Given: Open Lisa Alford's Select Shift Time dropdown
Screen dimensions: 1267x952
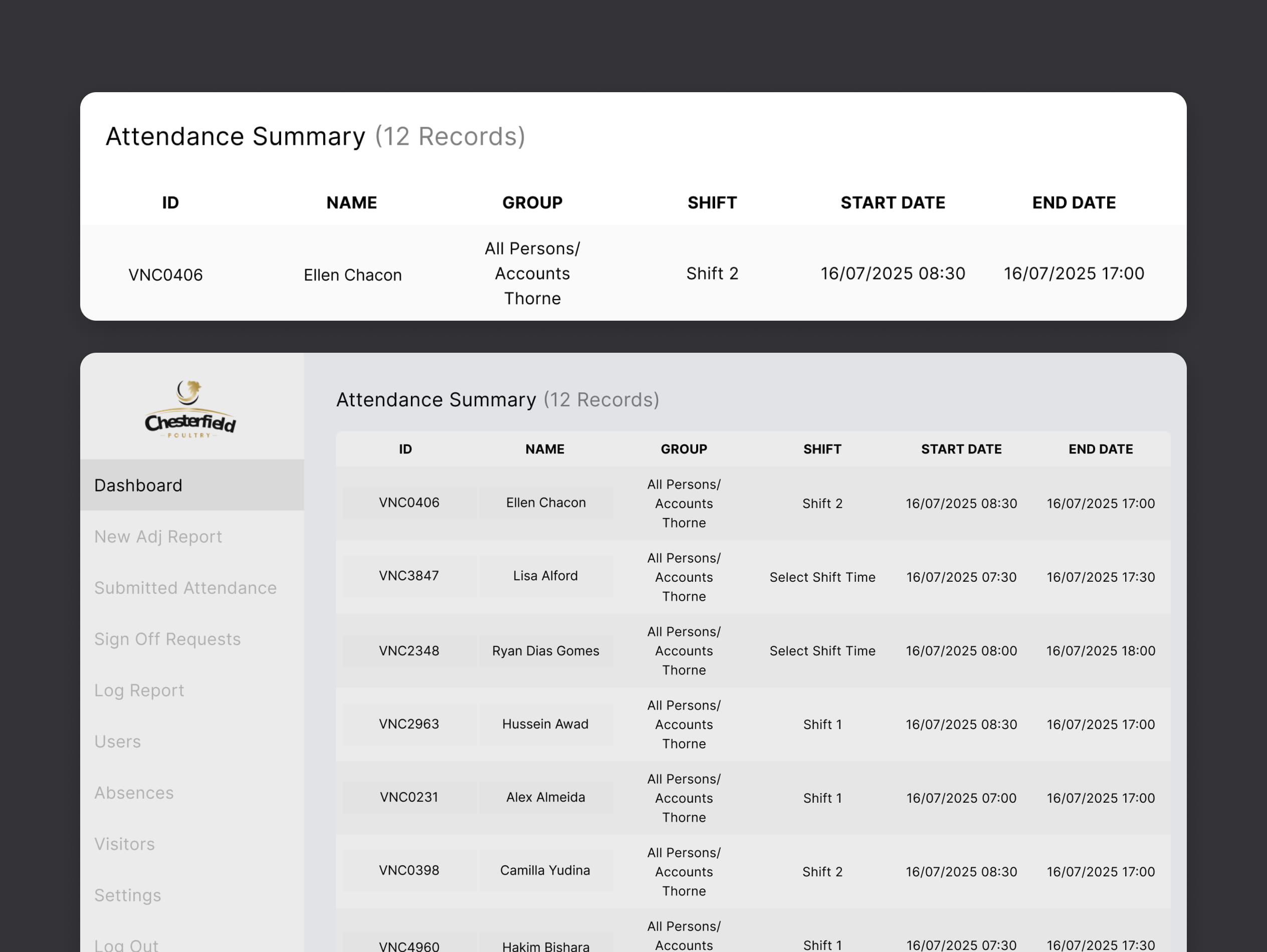Looking at the screenshot, I should (822, 577).
